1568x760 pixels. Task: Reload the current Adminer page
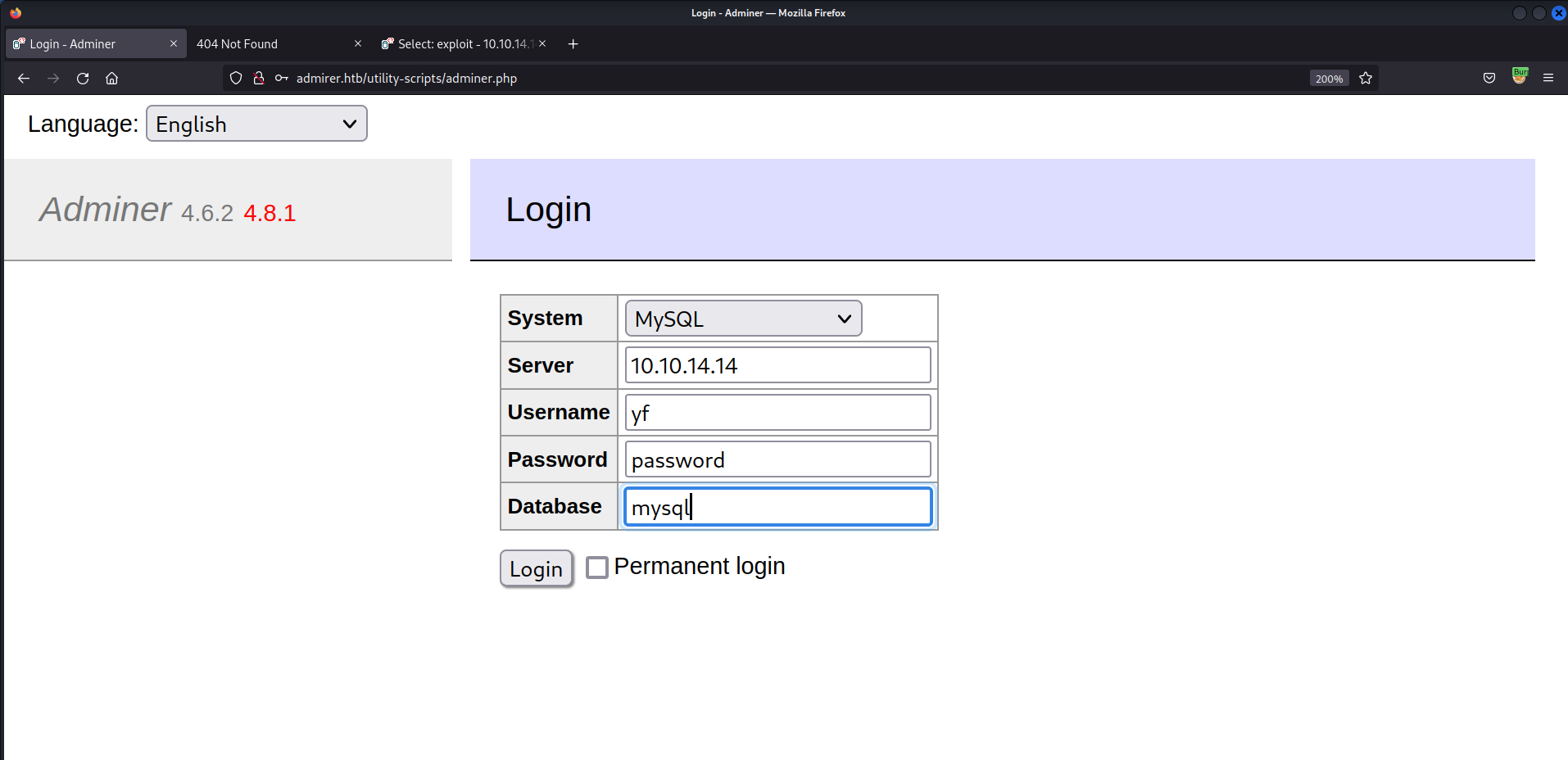pyautogui.click(x=83, y=78)
